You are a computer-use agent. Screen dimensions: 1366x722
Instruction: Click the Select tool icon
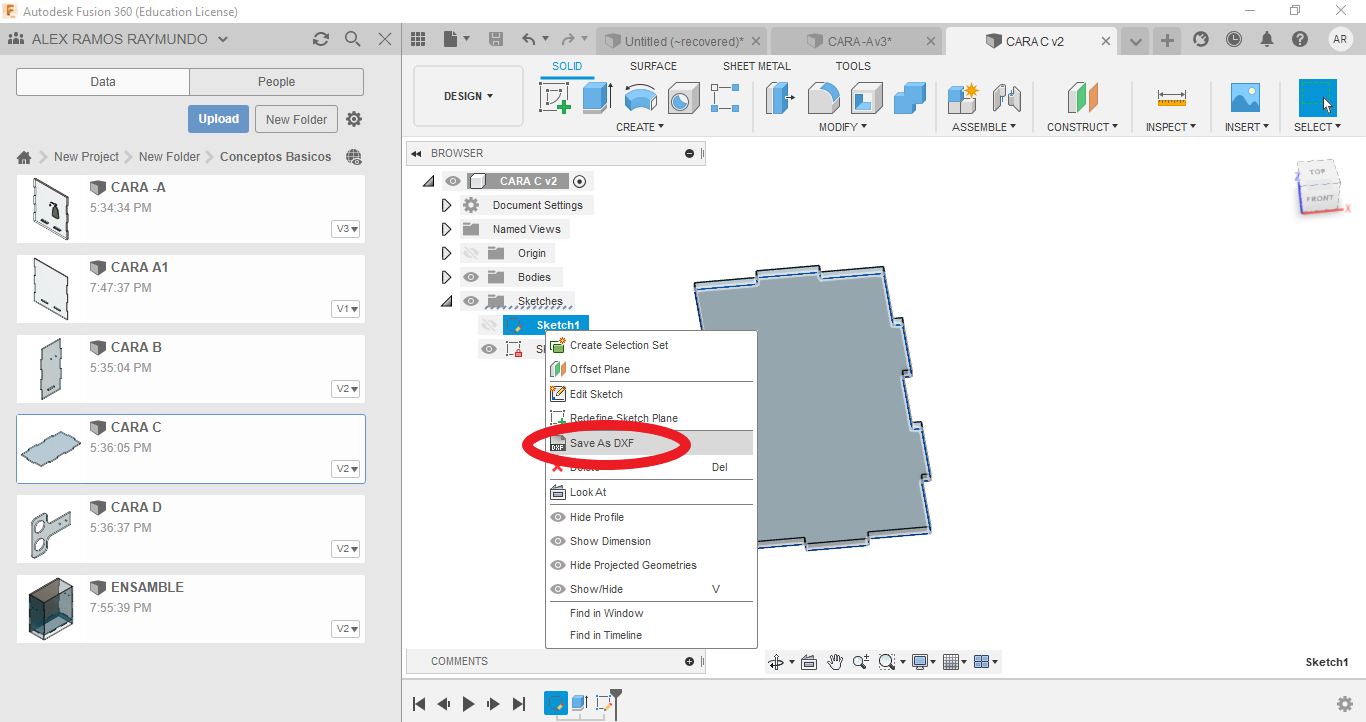[1317, 98]
